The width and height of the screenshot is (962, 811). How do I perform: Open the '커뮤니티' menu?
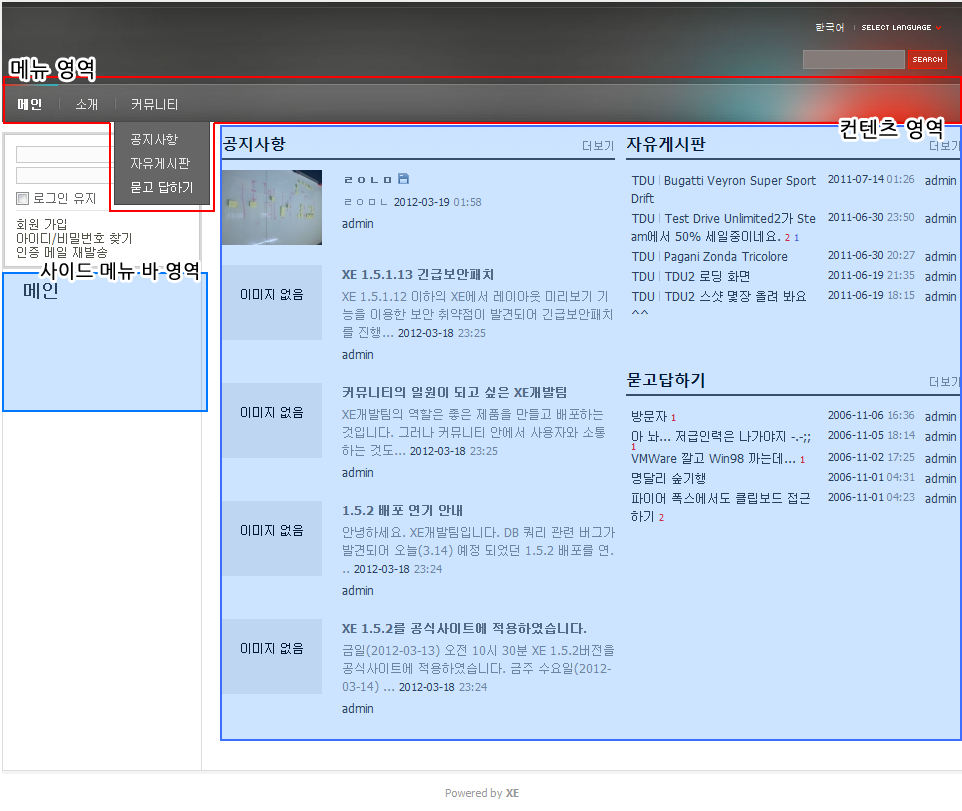click(154, 104)
